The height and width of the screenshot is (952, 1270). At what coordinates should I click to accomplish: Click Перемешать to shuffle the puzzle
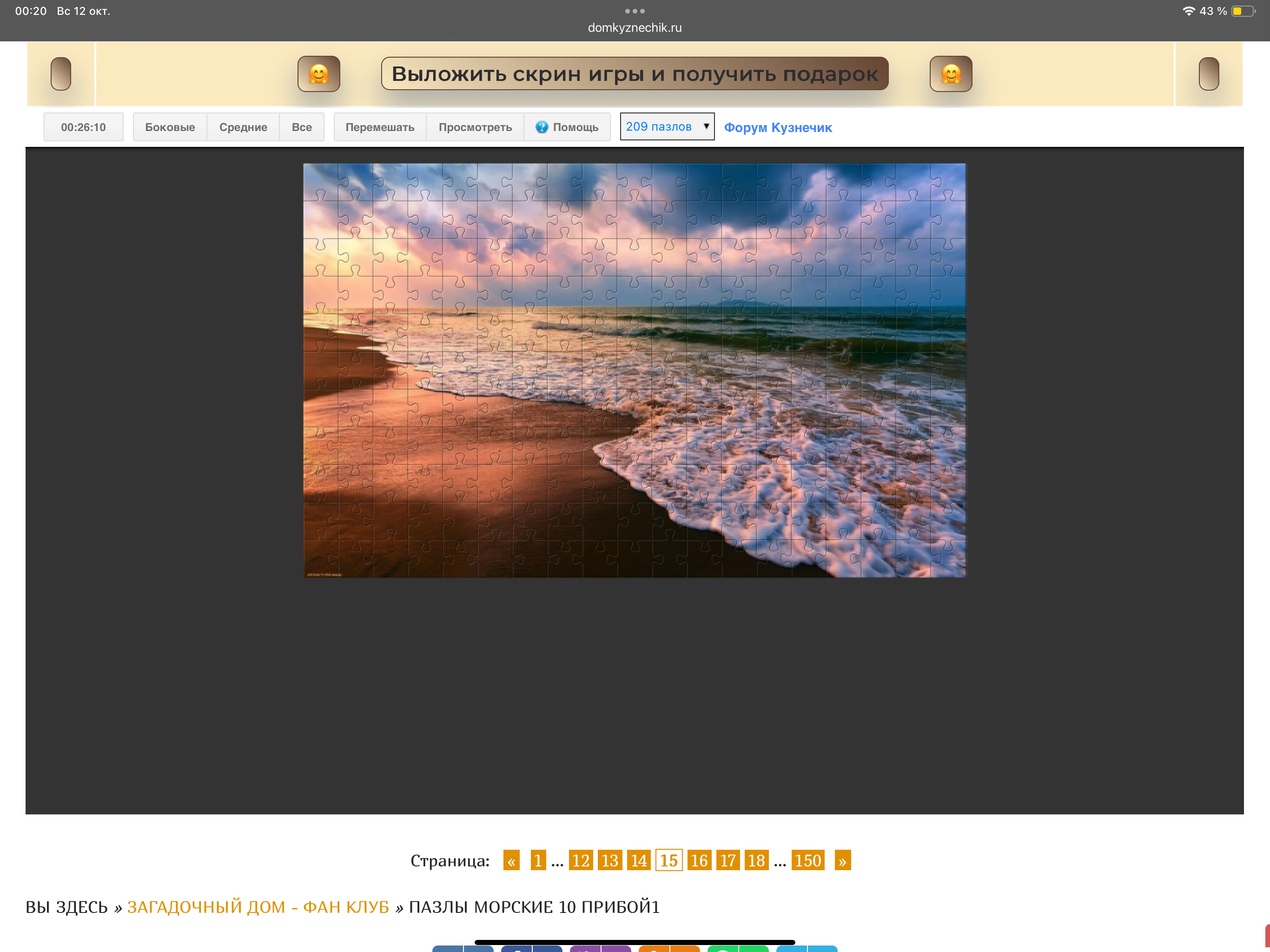click(x=379, y=127)
